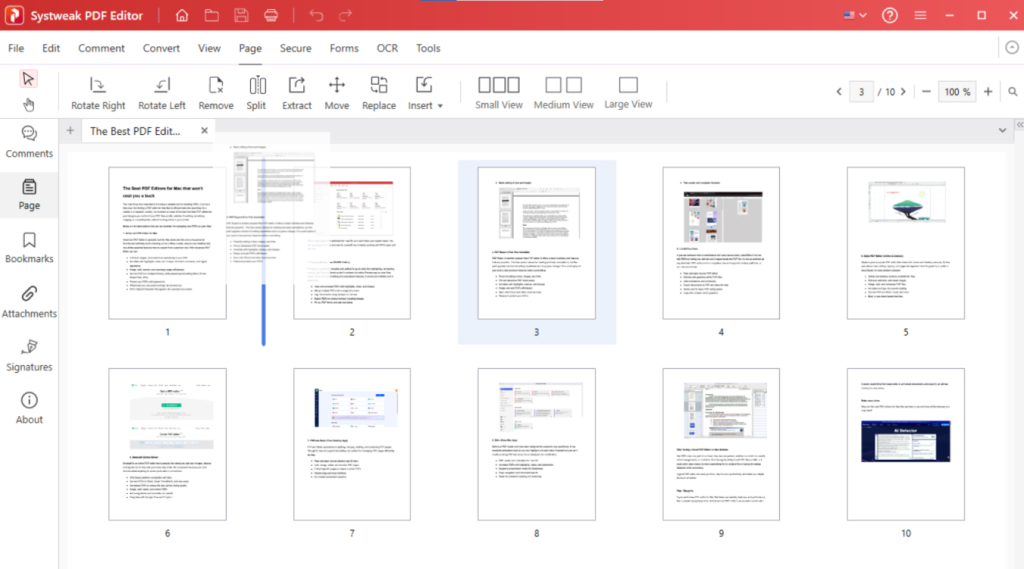Image resolution: width=1024 pixels, height=569 pixels.
Task: Open the Secure menu
Action: point(295,48)
